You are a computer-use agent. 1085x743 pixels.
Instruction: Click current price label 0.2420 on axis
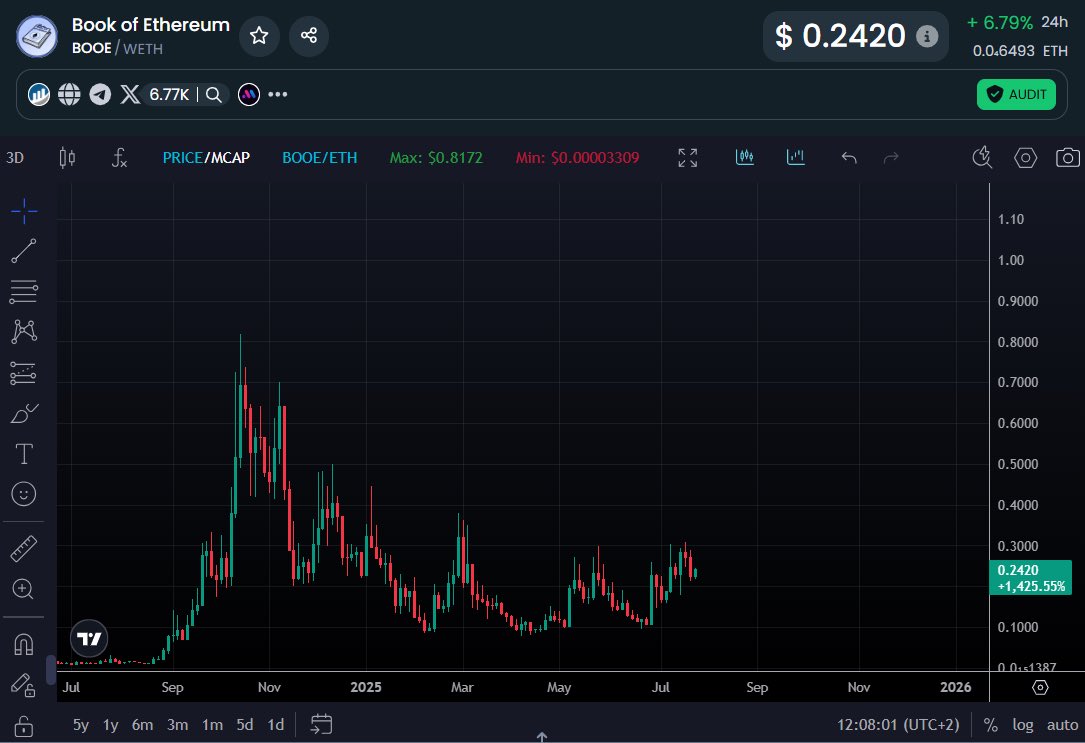[x=1031, y=578]
